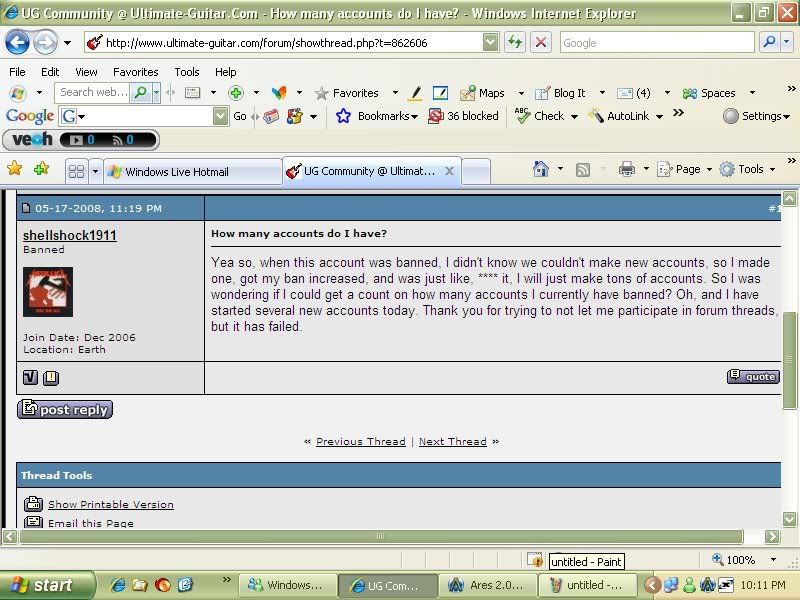This screenshot has height=600, width=800.
Task: Run the Google toolbar spell Check
Action: pyautogui.click(x=541, y=116)
